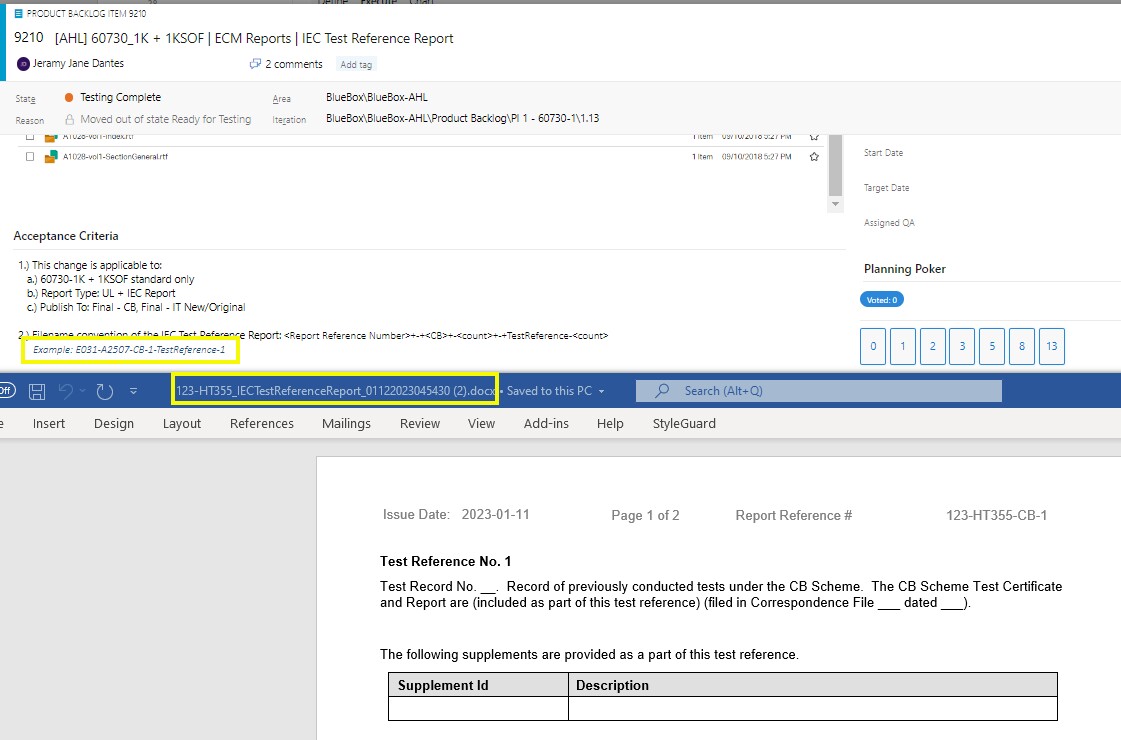
Task: Select the Planning Poker card 13
Action: click(x=1051, y=346)
